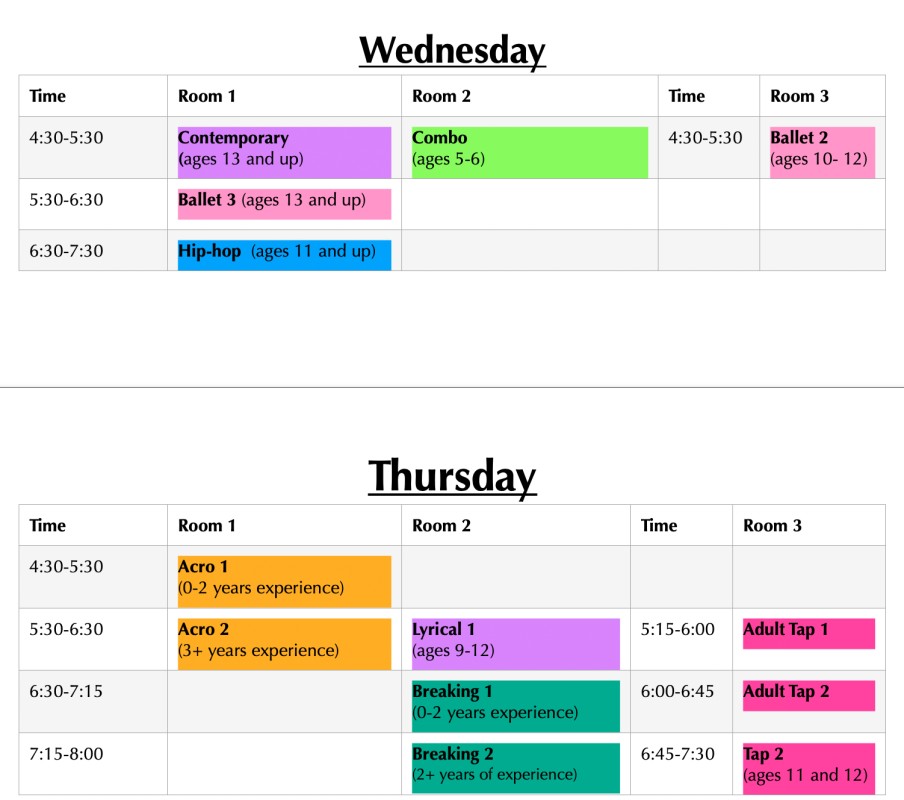This screenshot has width=904, height=800.
Task: Select the Breaking 2 class block
Action: click(x=515, y=768)
